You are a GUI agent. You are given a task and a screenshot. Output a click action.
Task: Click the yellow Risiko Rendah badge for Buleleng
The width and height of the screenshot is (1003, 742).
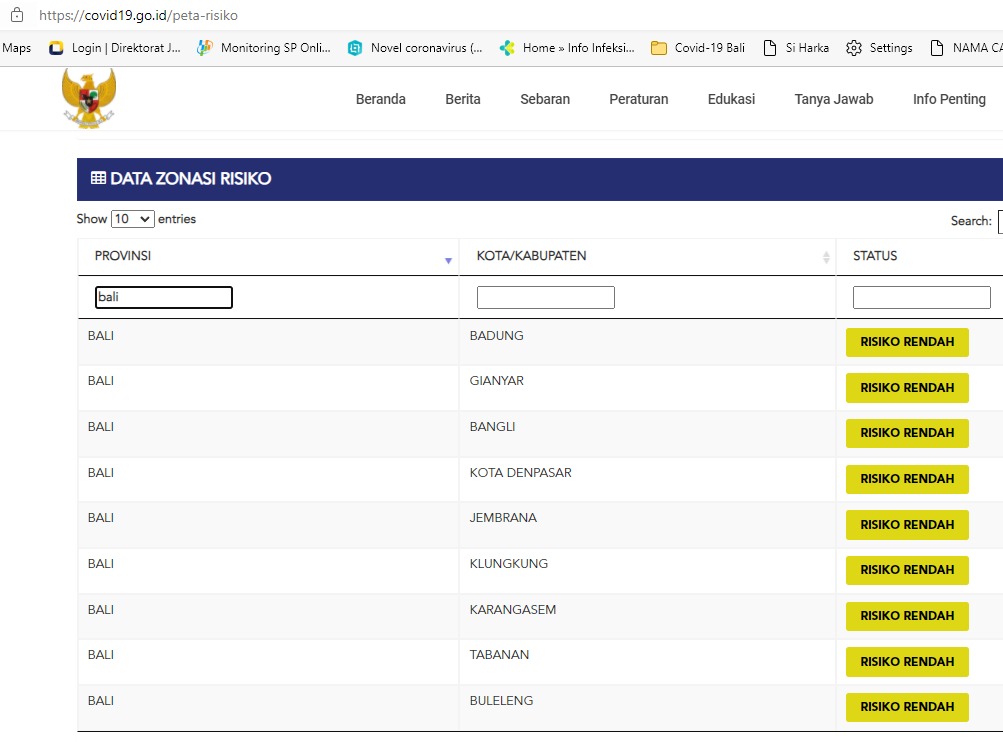[907, 707]
